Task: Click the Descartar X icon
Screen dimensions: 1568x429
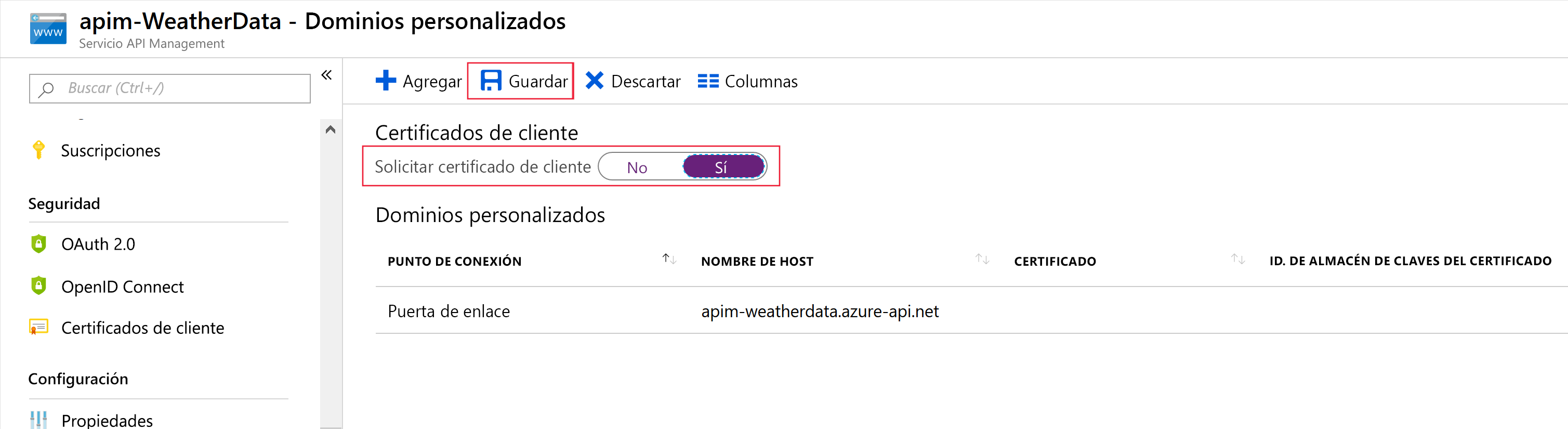Action: [x=594, y=81]
